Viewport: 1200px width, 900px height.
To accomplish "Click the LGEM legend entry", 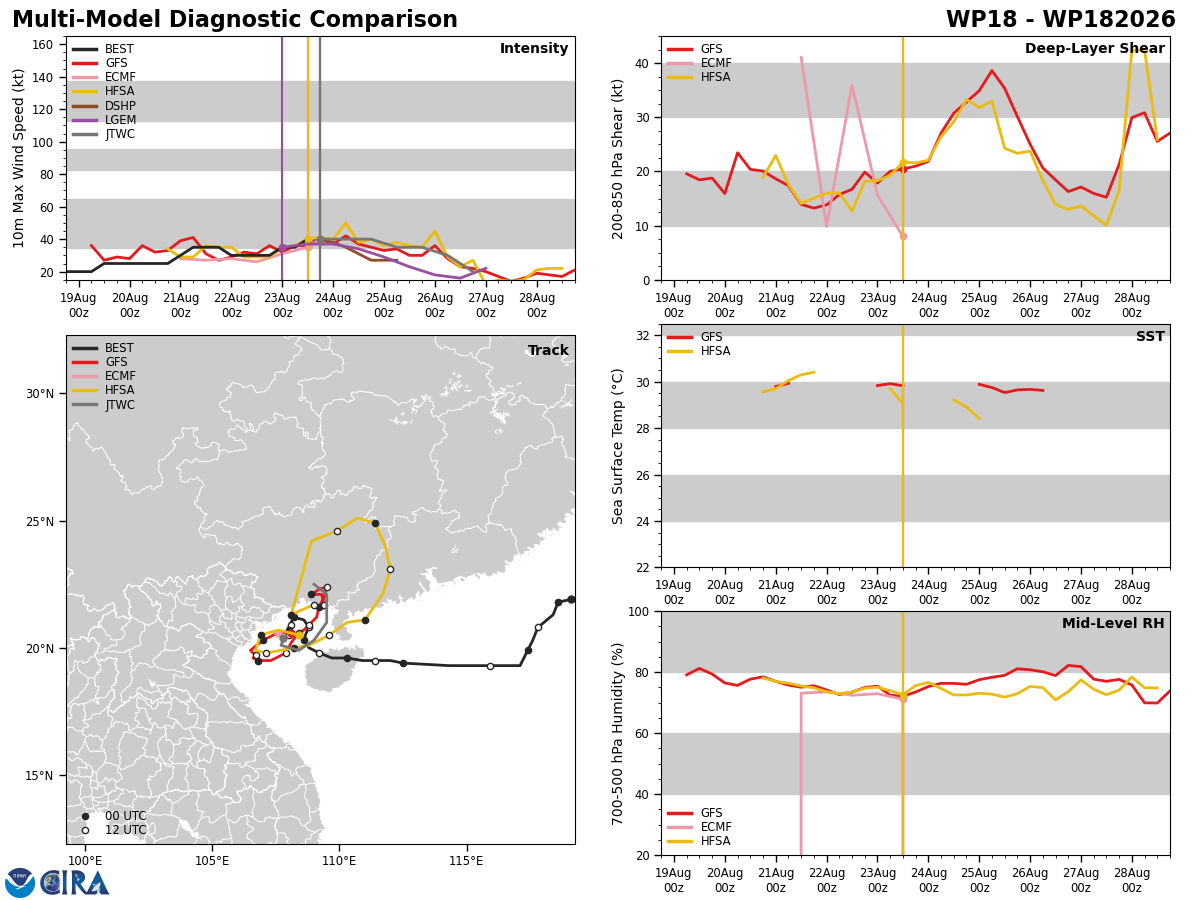I will (103, 120).
